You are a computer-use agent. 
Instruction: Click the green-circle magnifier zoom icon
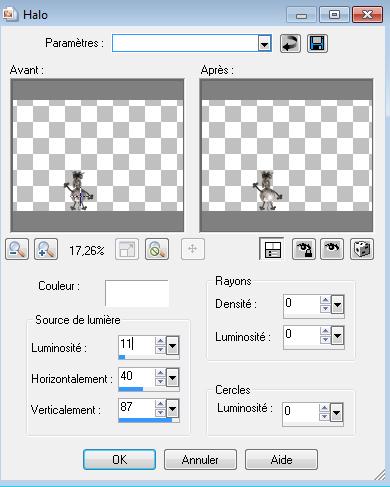157,249
